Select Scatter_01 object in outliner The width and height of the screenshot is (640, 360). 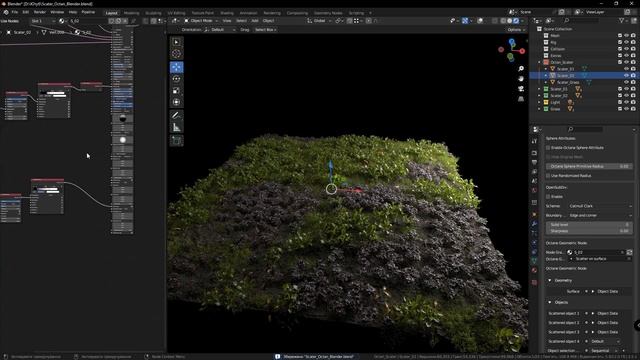point(565,69)
